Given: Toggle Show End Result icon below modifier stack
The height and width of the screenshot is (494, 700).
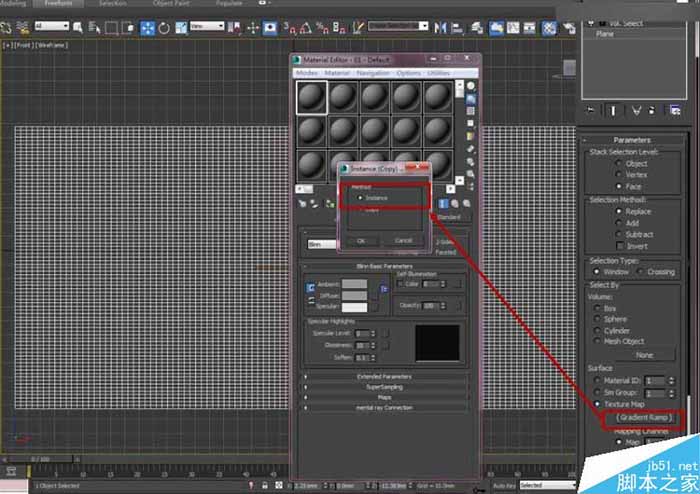Looking at the screenshot, I should pyautogui.click(x=613, y=110).
